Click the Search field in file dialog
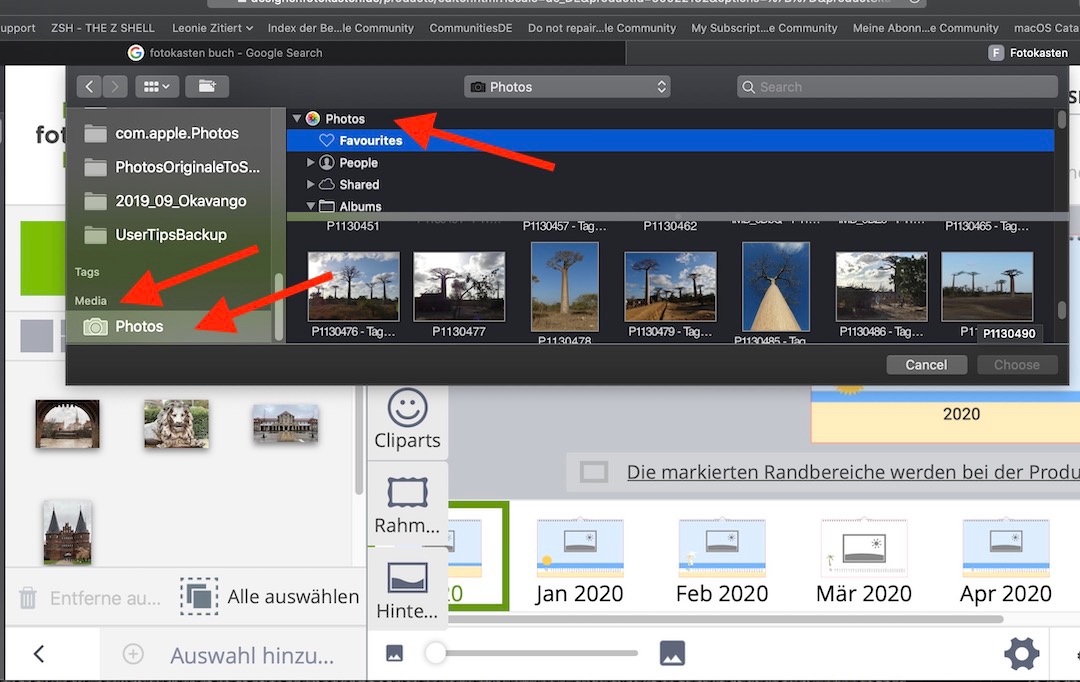 point(897,87)
